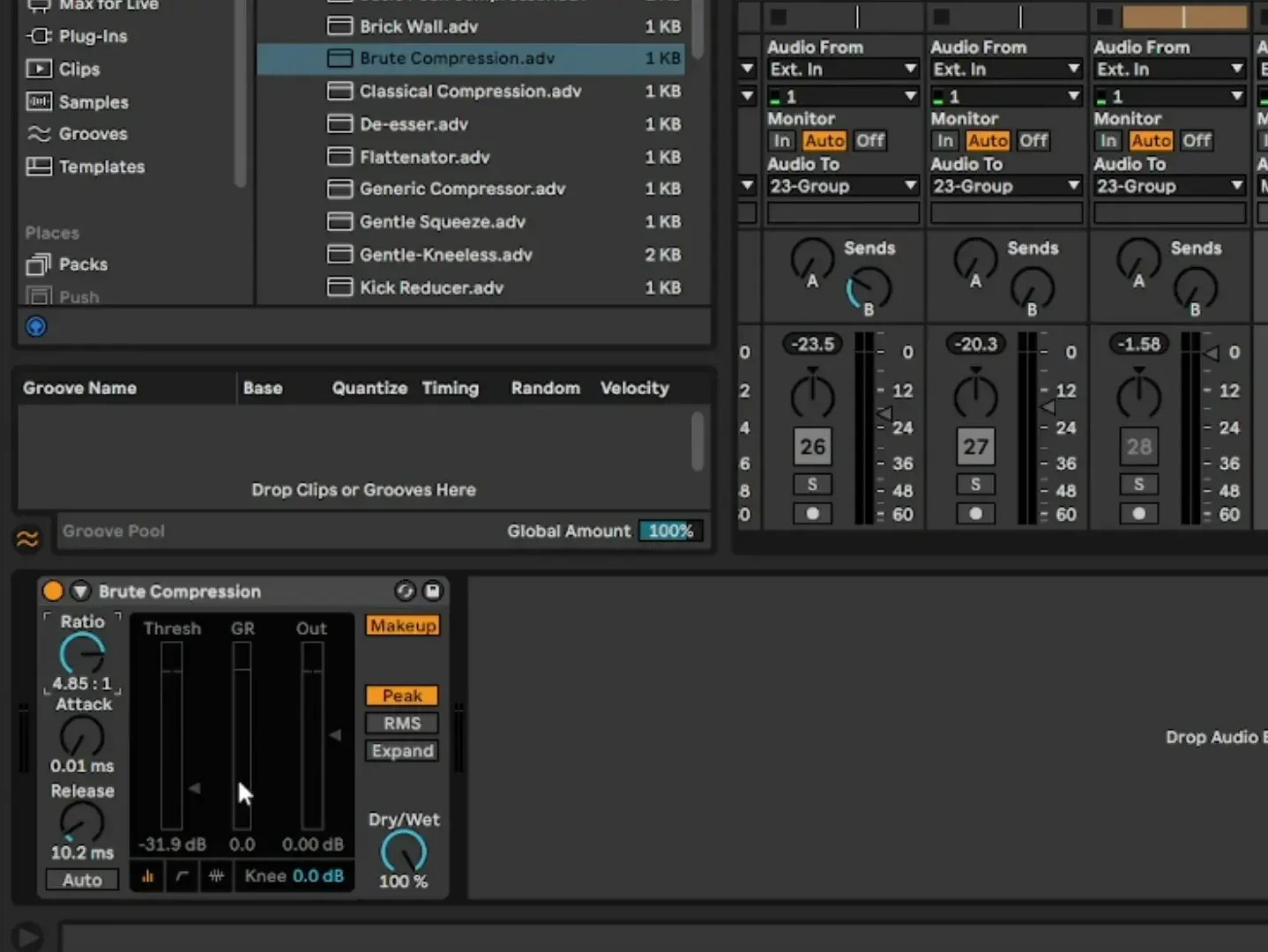
Task: Open second track's Ext. In Audio From dropdown
Action: 1006,69
